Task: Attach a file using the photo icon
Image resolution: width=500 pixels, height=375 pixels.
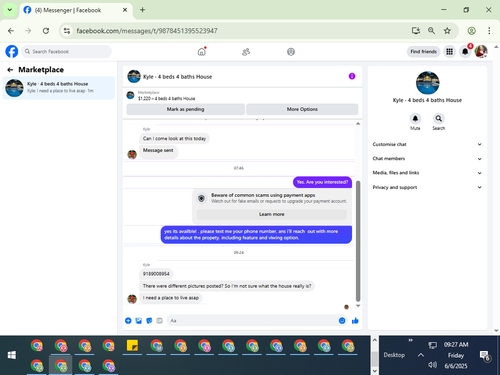Action: tap(139, 321)
